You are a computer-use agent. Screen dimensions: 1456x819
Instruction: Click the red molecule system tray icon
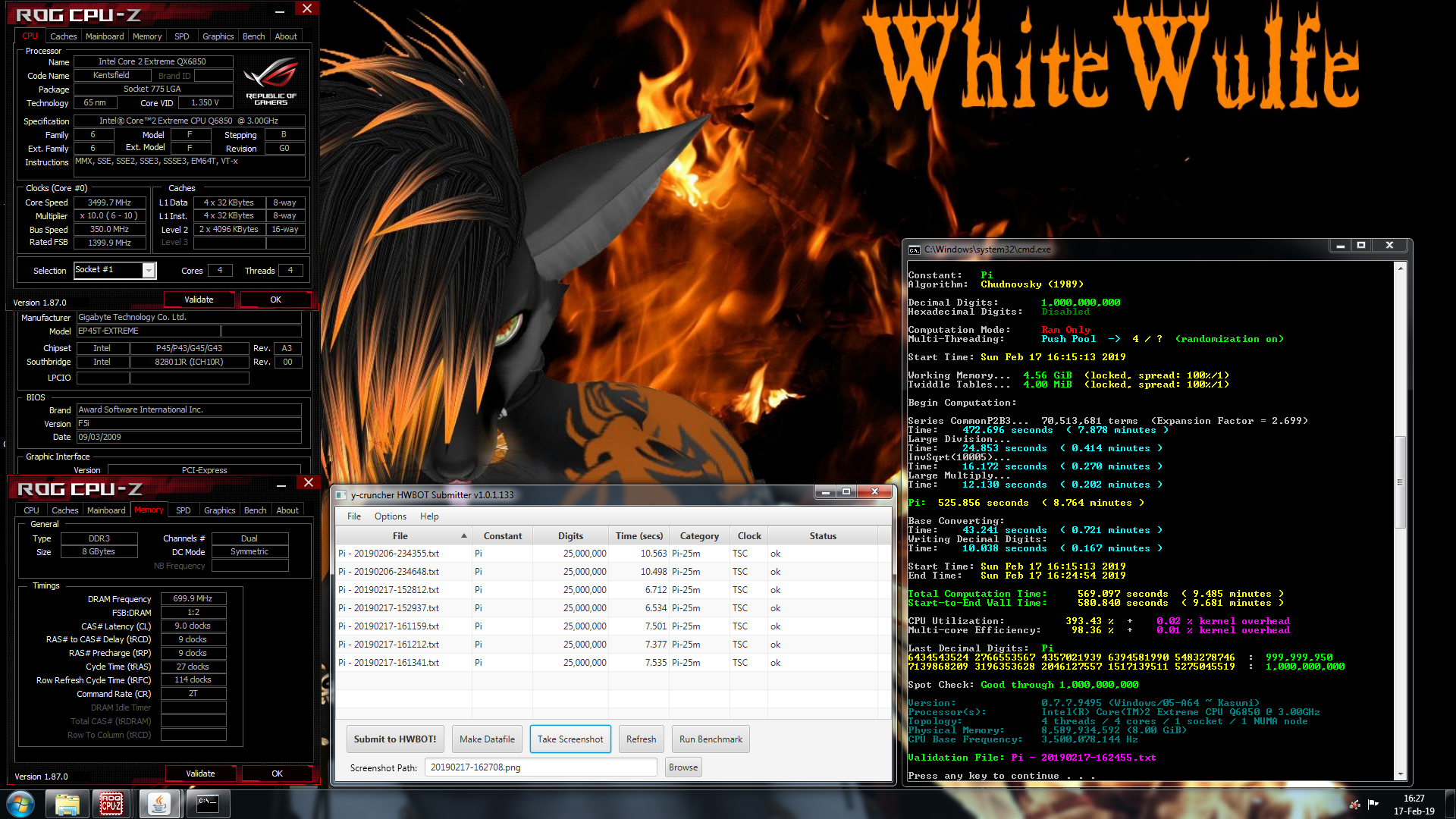click(1355, 805)
